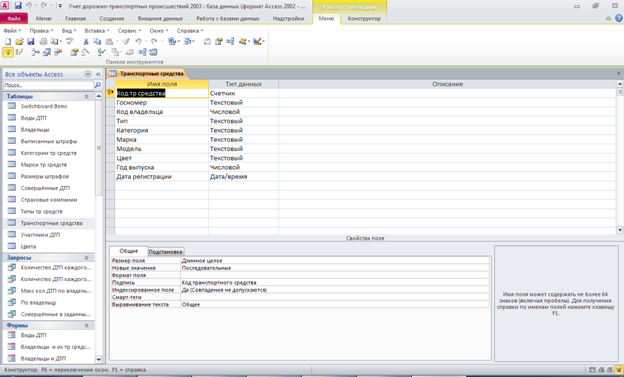Open the Справка dropdown menu
The height and width of the screenshot is (377, 624).
pyautogui.click(x=190, y=31)
